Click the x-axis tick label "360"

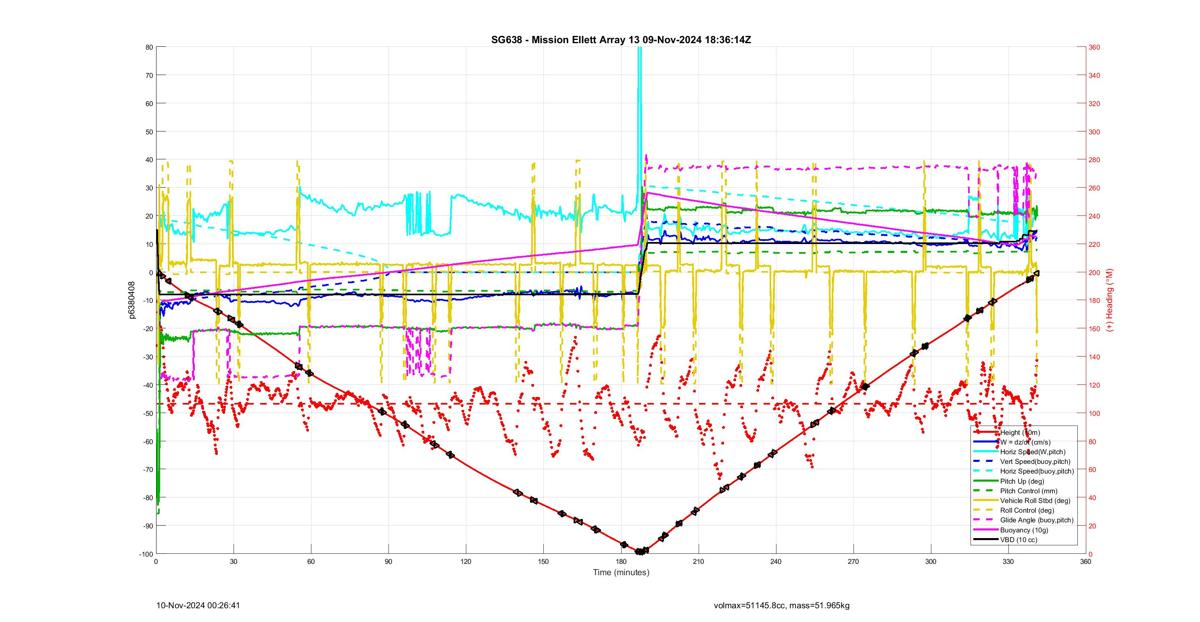pos(1086,562)
